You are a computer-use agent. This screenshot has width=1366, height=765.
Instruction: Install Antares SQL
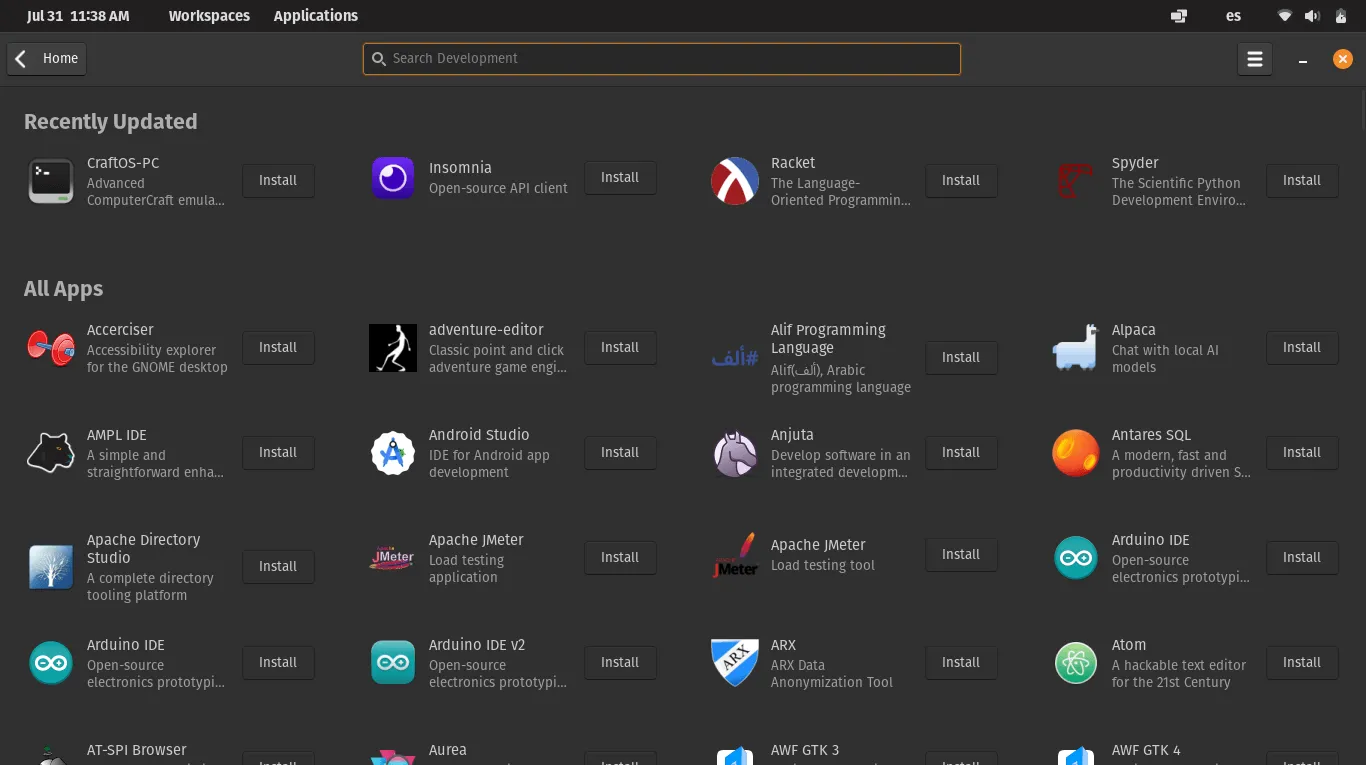1302,453
